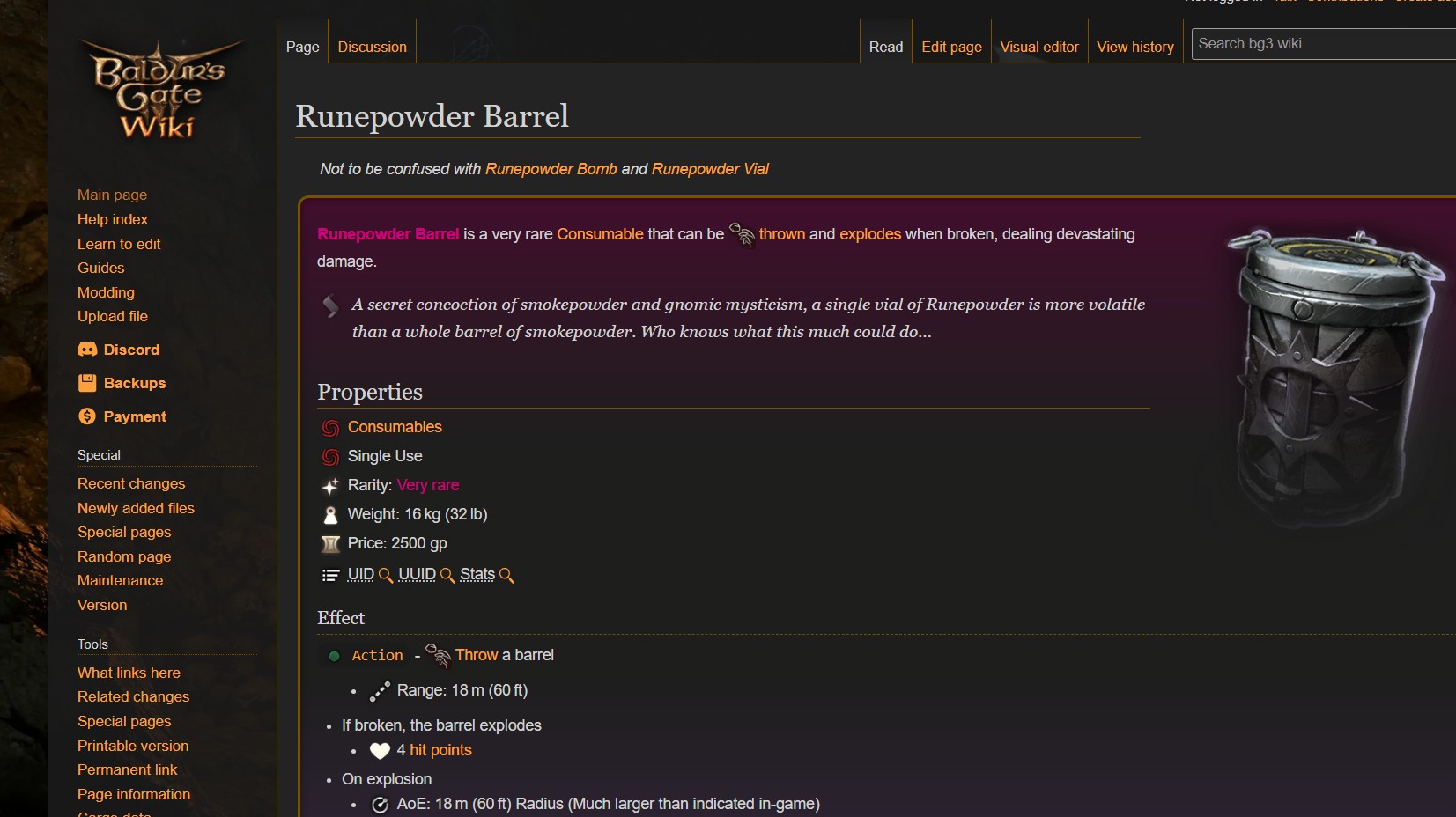
Task: Click the magnifier icon after UID
Action: click(386, 576)
